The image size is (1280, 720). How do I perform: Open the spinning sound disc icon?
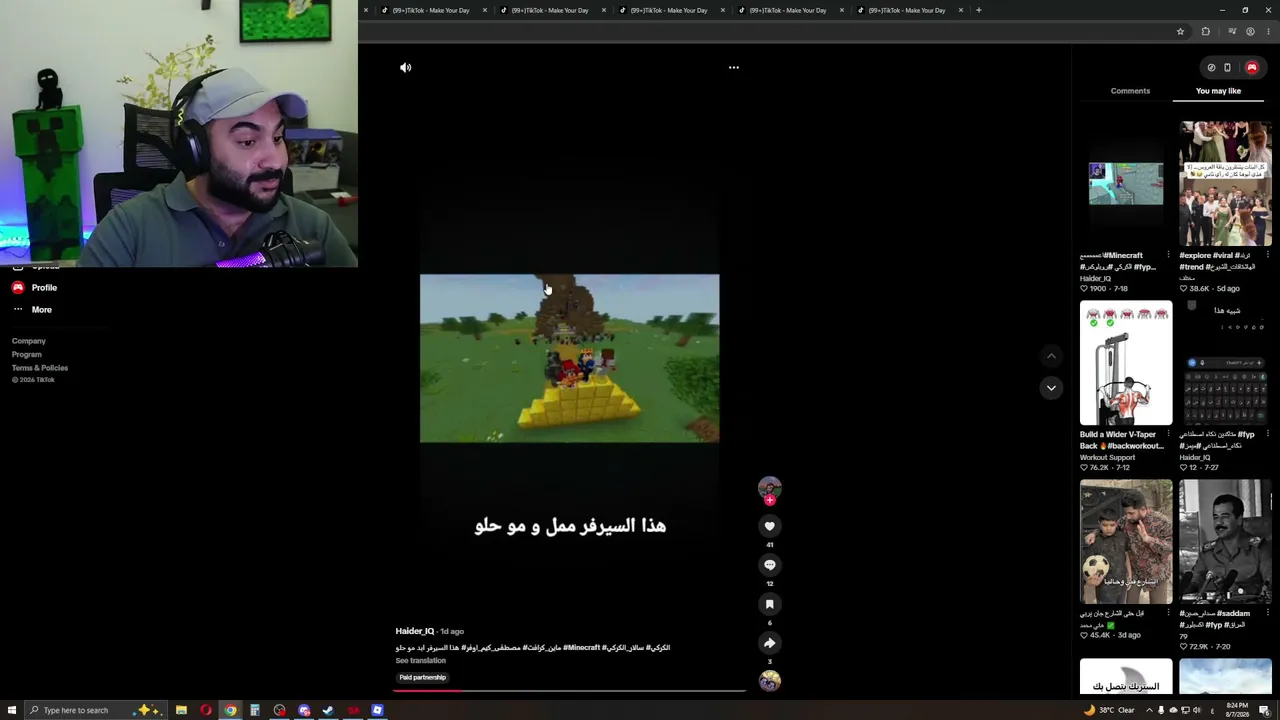click(769, 681)
